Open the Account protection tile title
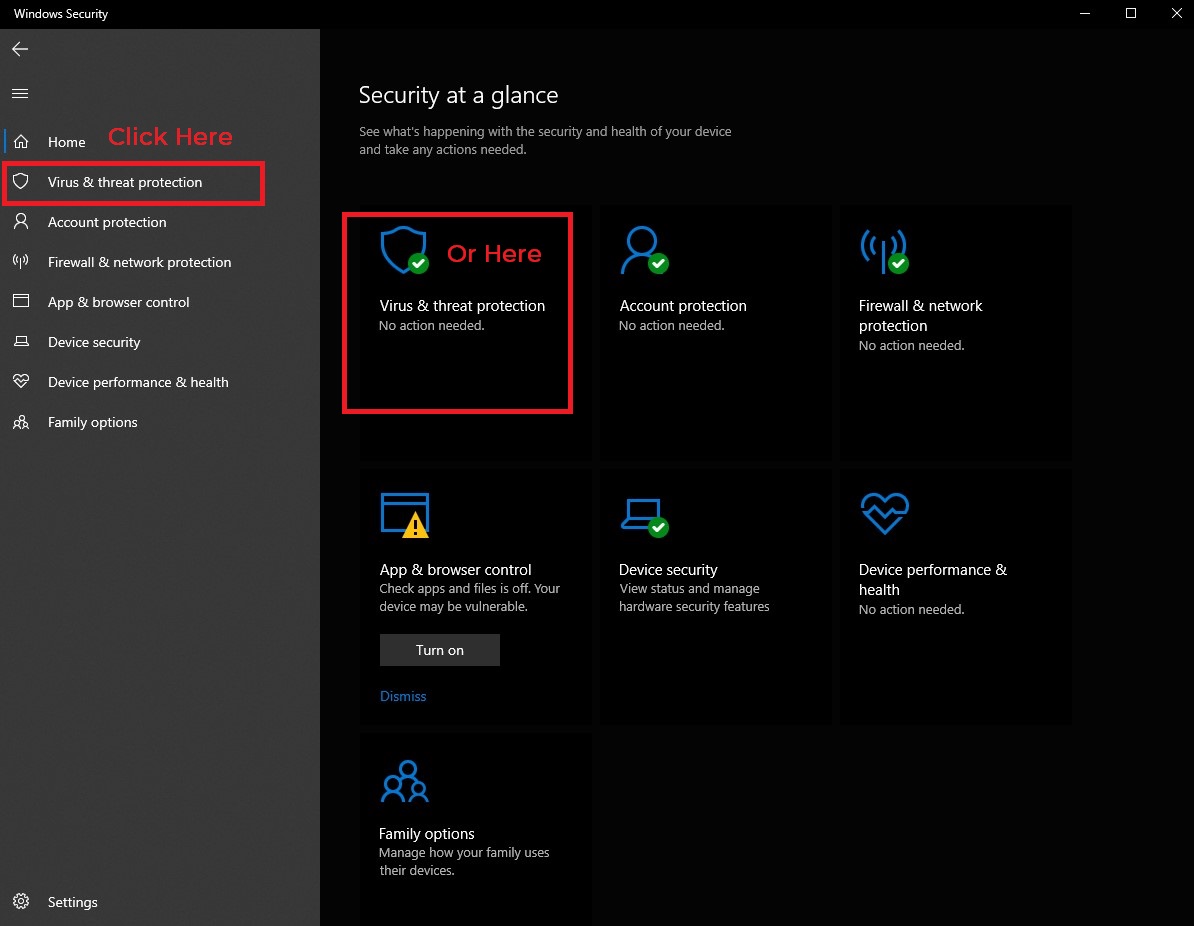Viewport: 1194px width, 926px height. click(683, 305)
